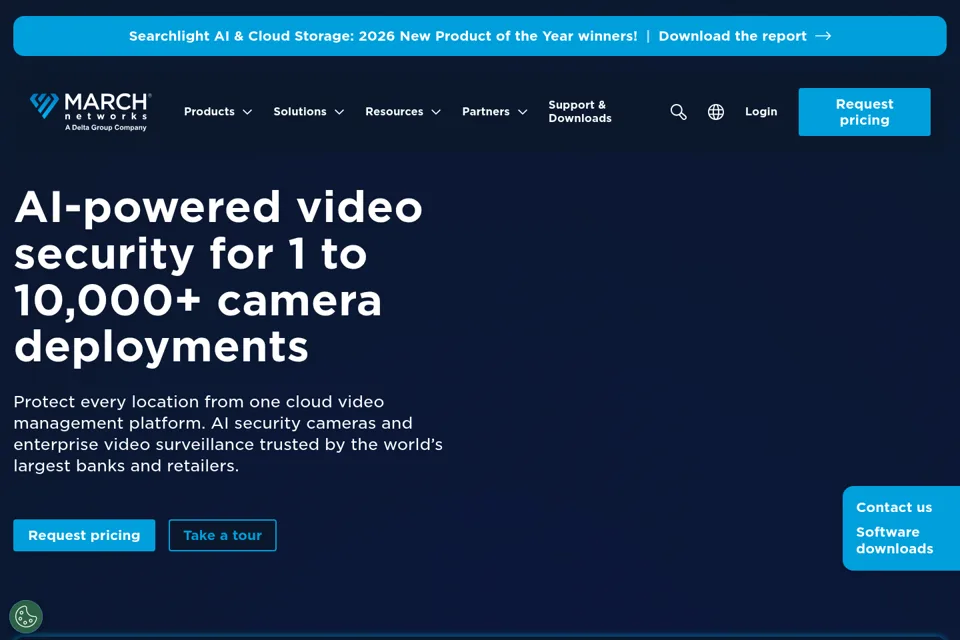Click the arrow after Download the report
960x640 pixels.
823,36
